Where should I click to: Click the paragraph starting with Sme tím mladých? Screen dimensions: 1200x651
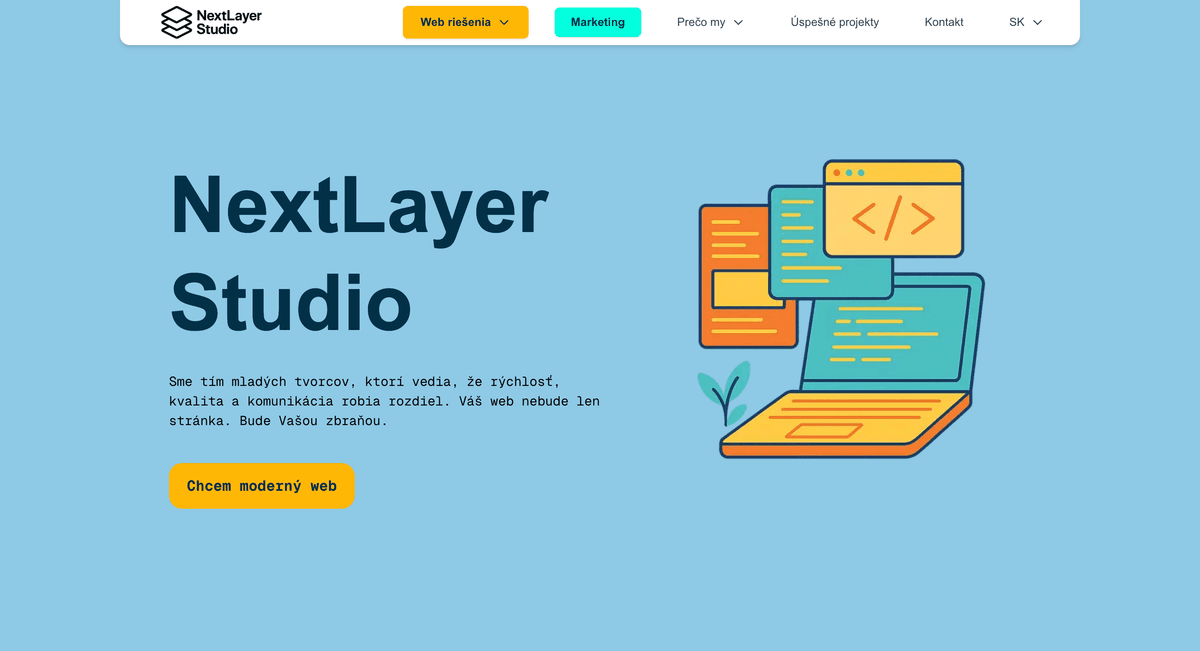pyautogui.click(x=384, y=401)
